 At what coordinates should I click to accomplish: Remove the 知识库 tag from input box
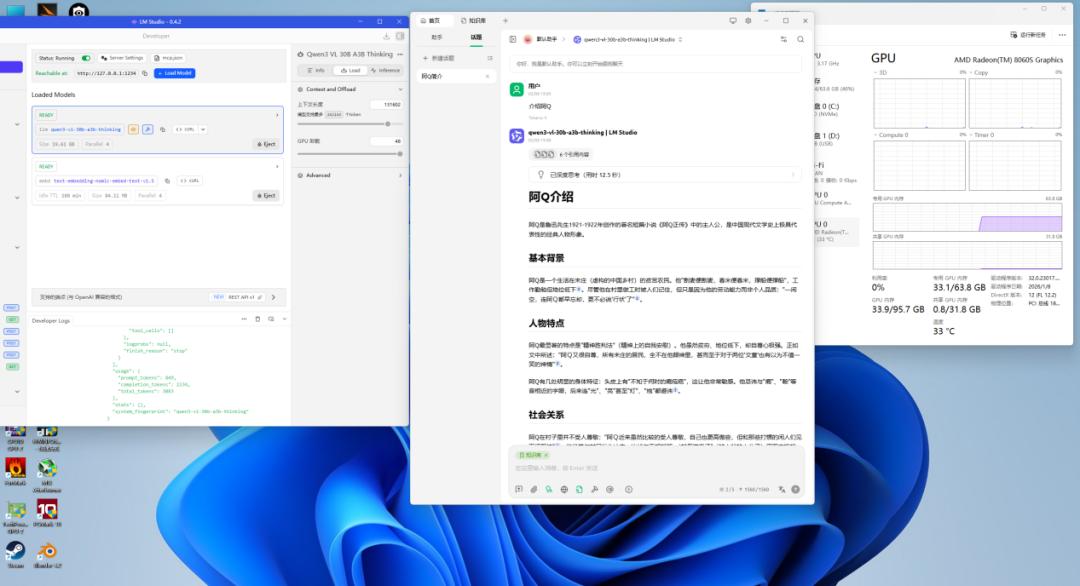point(546,455)
